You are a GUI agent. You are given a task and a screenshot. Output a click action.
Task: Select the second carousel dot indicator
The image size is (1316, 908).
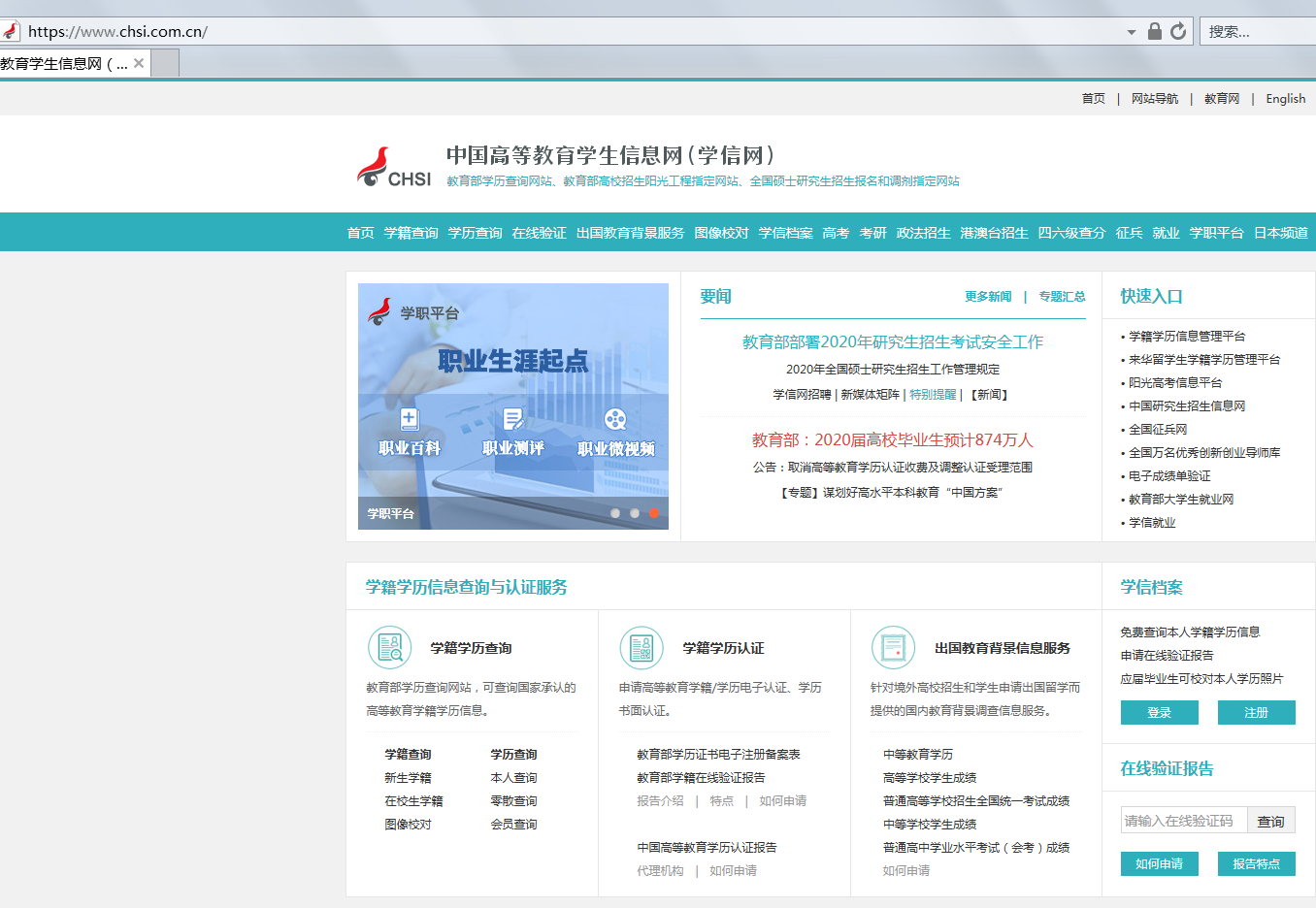click(635, 513)
